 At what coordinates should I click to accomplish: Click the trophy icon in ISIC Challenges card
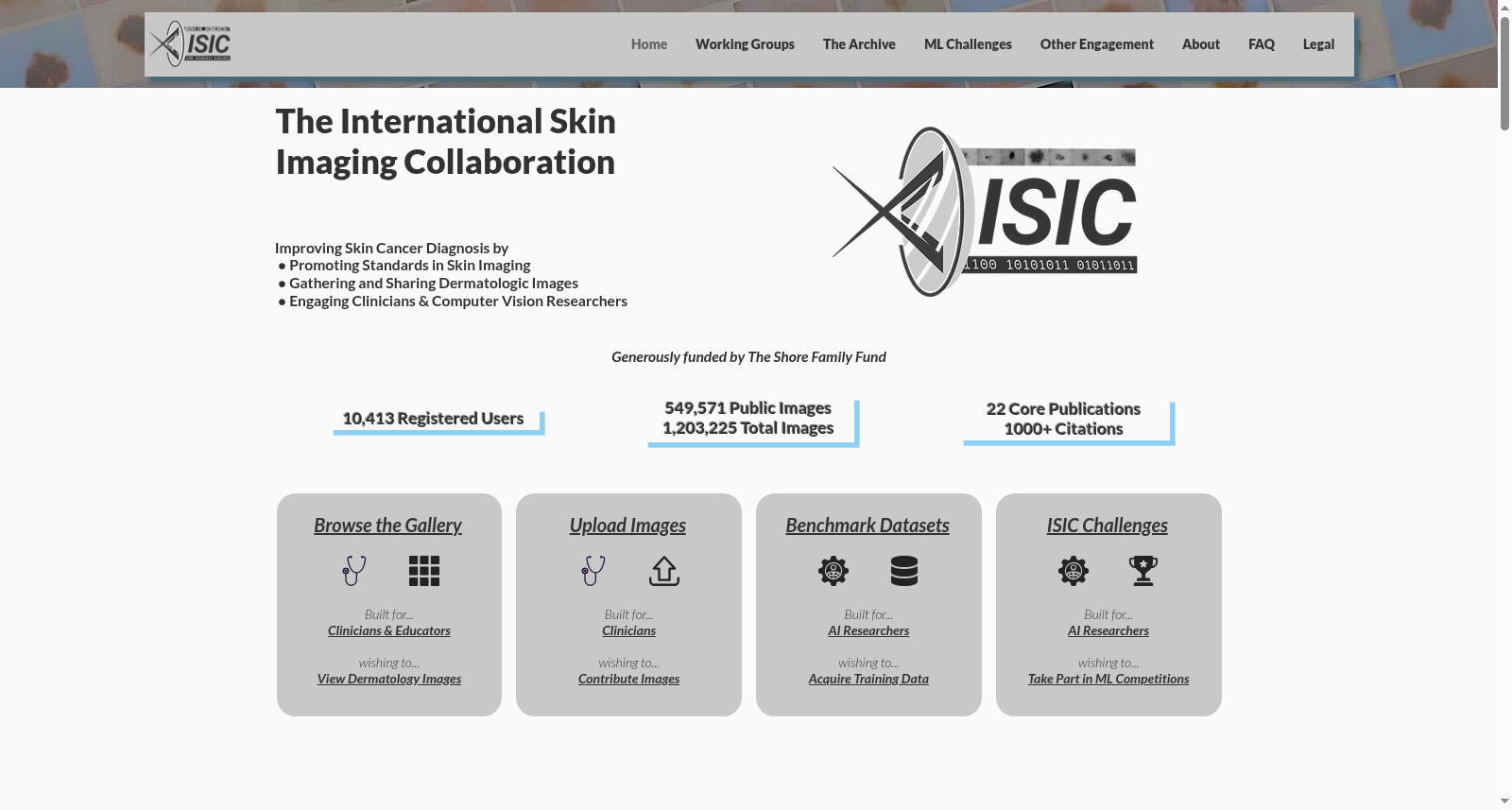1143,571
